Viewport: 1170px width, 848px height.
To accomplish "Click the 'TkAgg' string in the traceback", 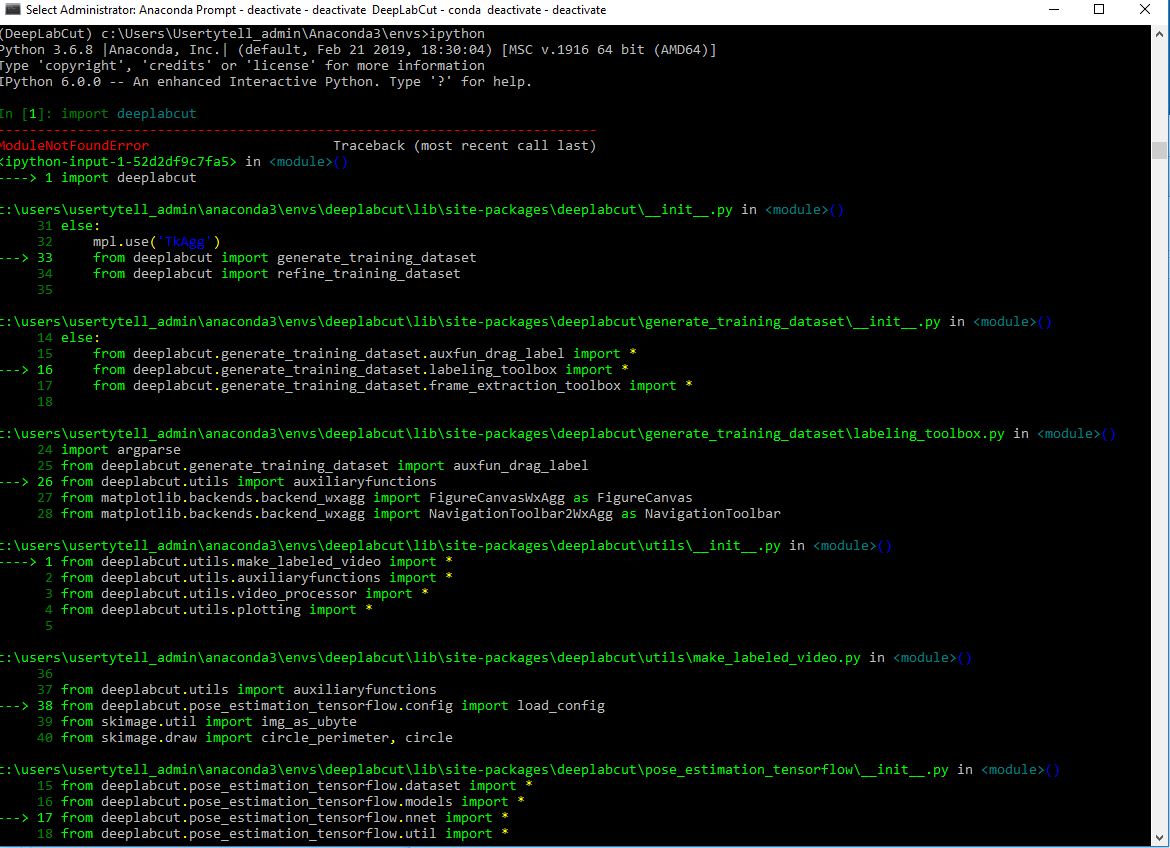I will point(184,241).
